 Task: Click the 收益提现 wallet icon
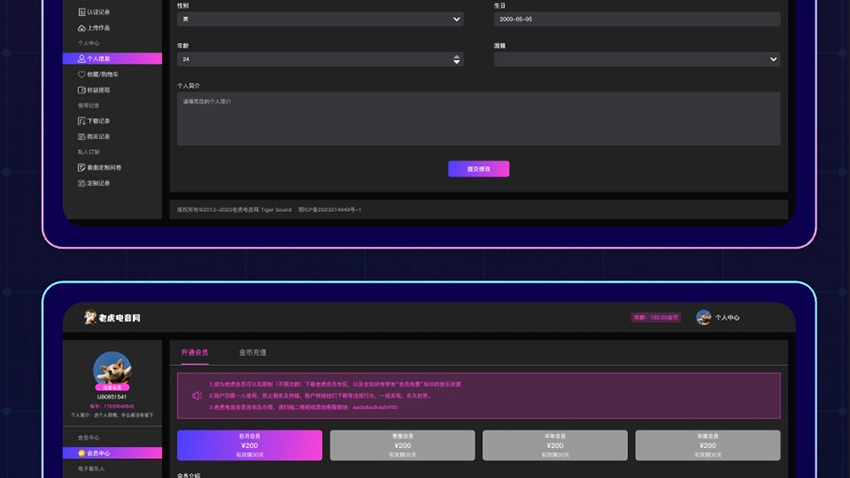(x=82, y=89)
